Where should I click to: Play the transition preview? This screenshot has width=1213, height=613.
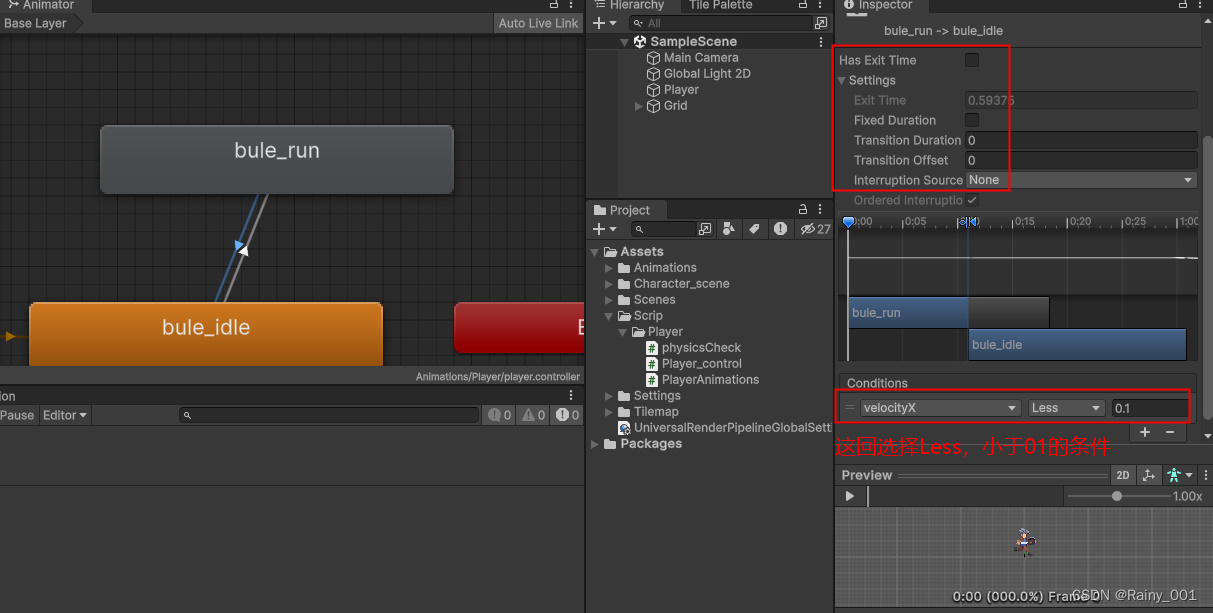[x=850, y=496]
